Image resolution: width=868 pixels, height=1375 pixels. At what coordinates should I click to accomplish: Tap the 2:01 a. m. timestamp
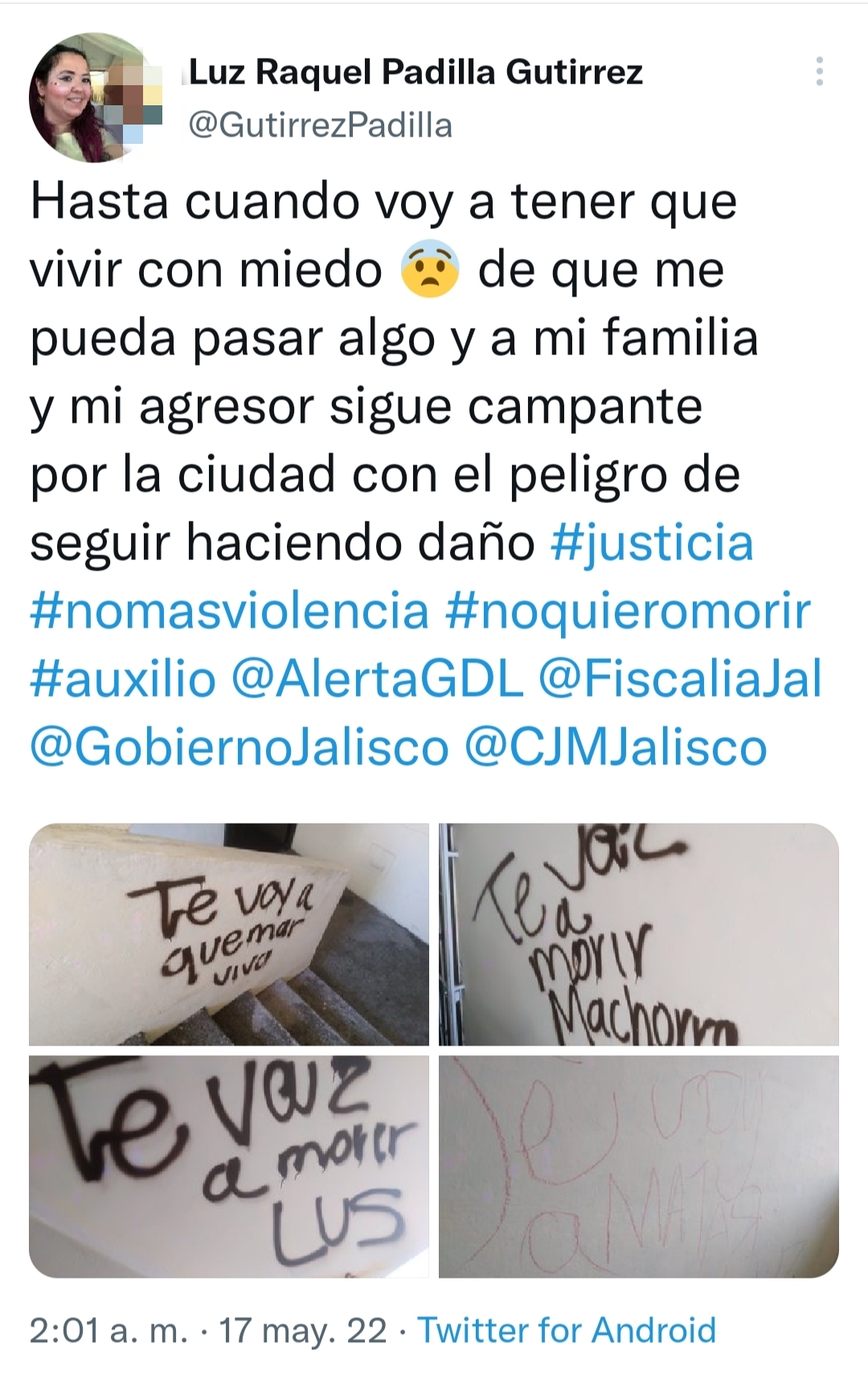pos(108,1330)
